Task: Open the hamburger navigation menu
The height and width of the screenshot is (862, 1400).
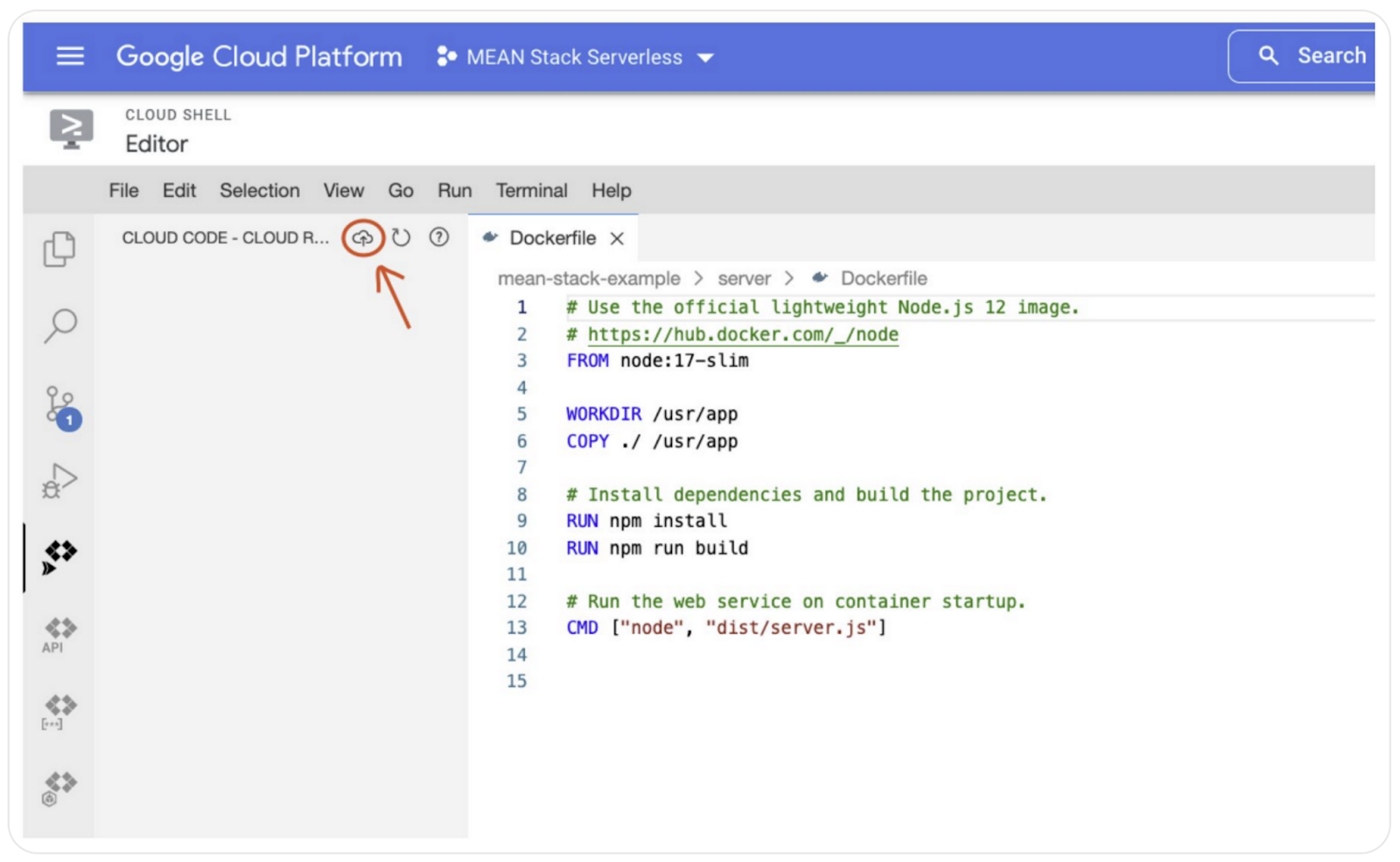Action: [70, 57]
